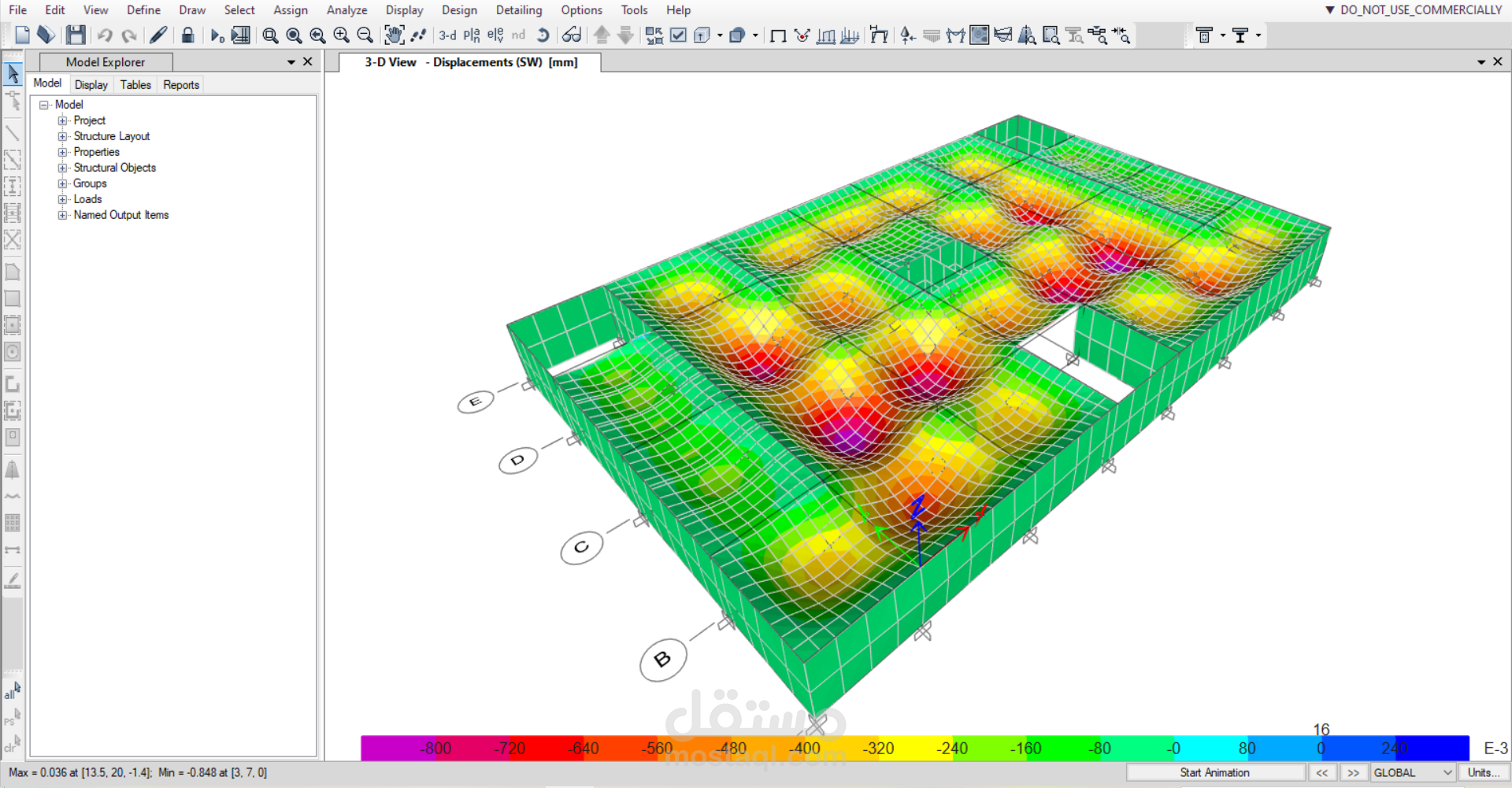1512x788 pixels.
Task: Click the Undo arrow in the toolbar
Action: (x=105, y=35)
